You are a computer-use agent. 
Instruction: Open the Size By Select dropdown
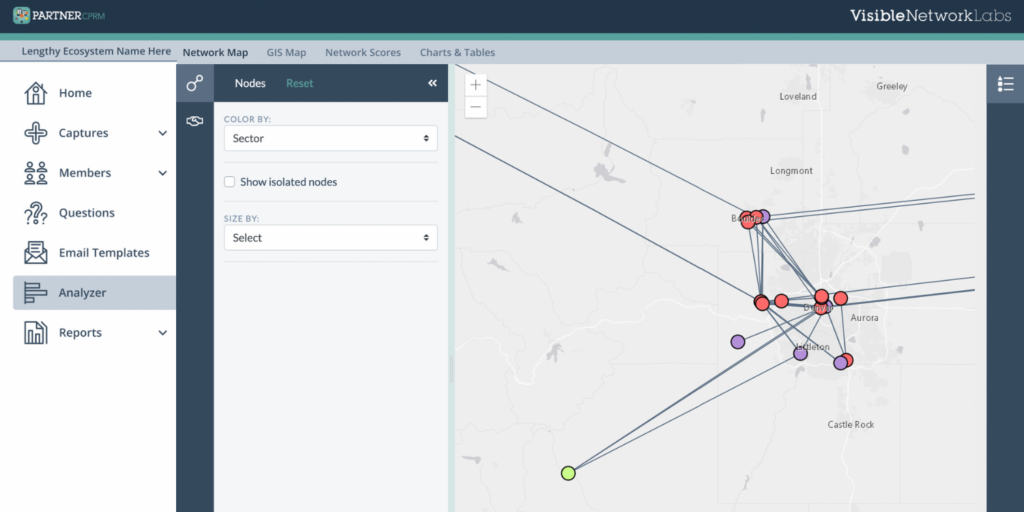(x=330, y=238)
